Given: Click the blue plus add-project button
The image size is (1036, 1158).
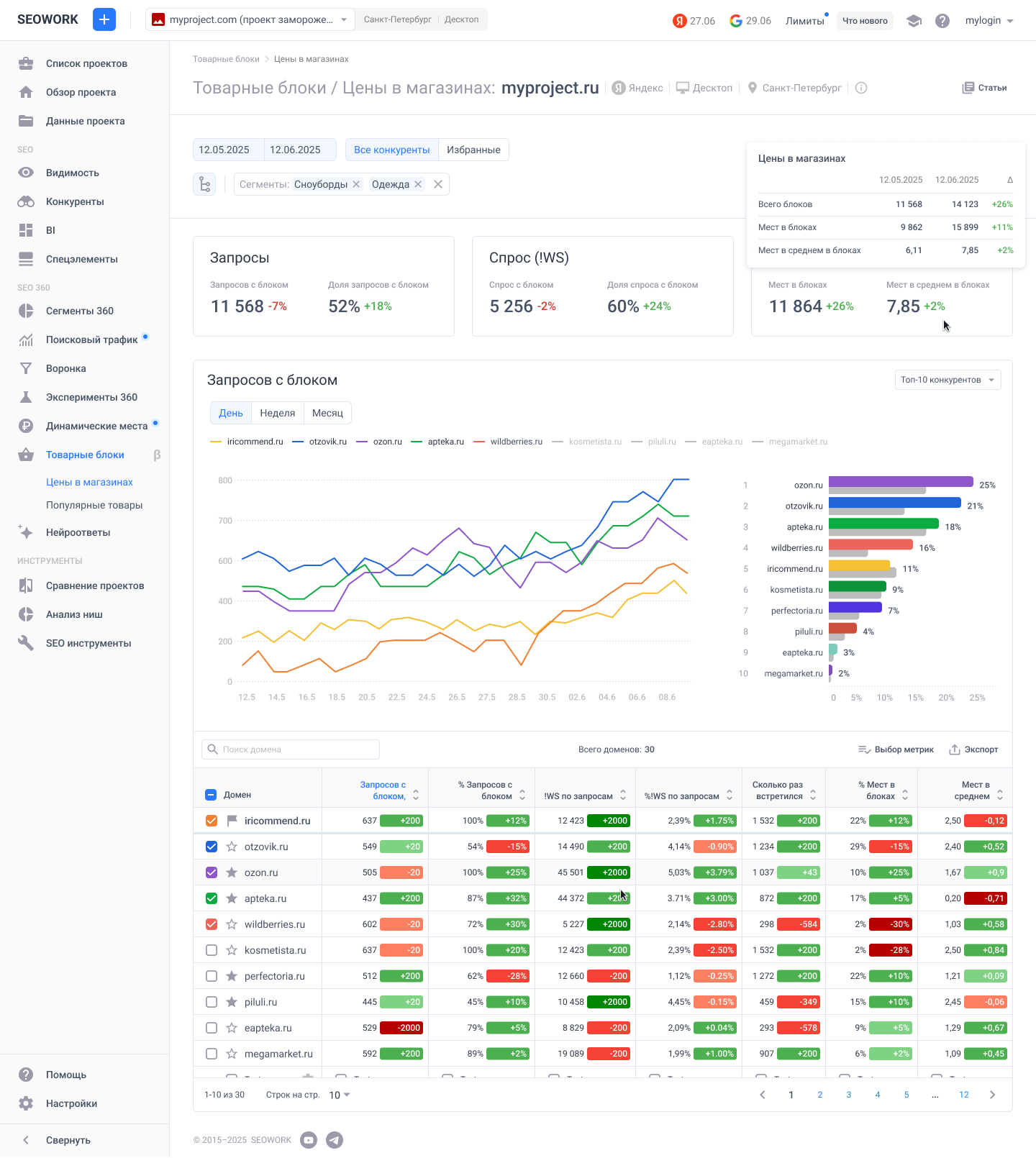Looking at the screenshot, I should tap(104, 19).
